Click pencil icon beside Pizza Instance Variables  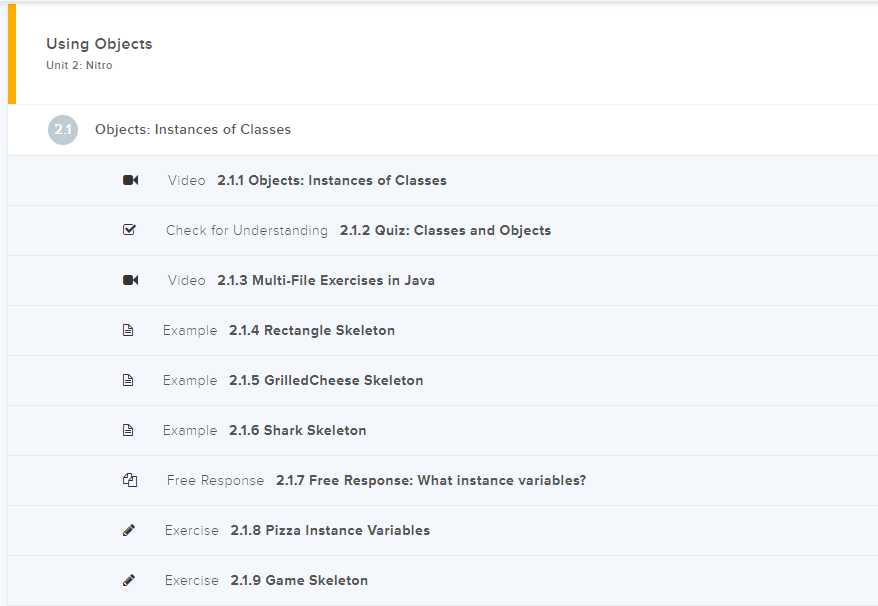click(x=128, y=530)
